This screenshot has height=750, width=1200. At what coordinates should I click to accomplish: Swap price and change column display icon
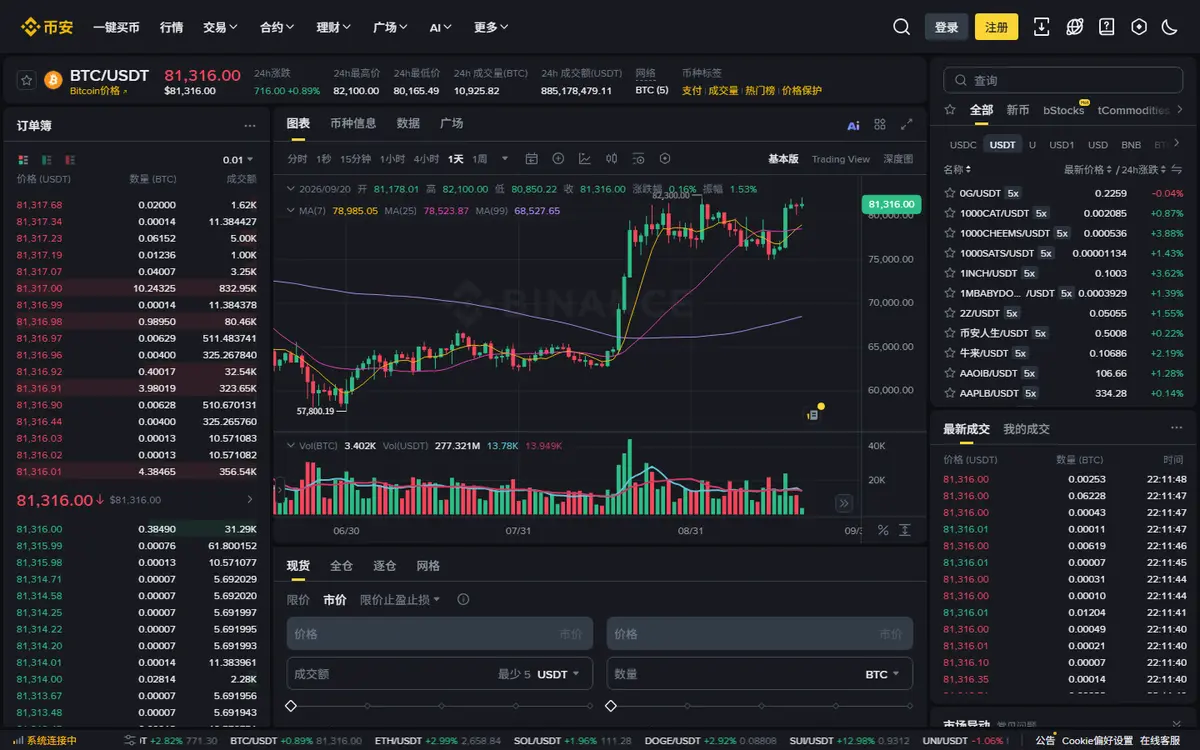click(x=1176, y=169)
